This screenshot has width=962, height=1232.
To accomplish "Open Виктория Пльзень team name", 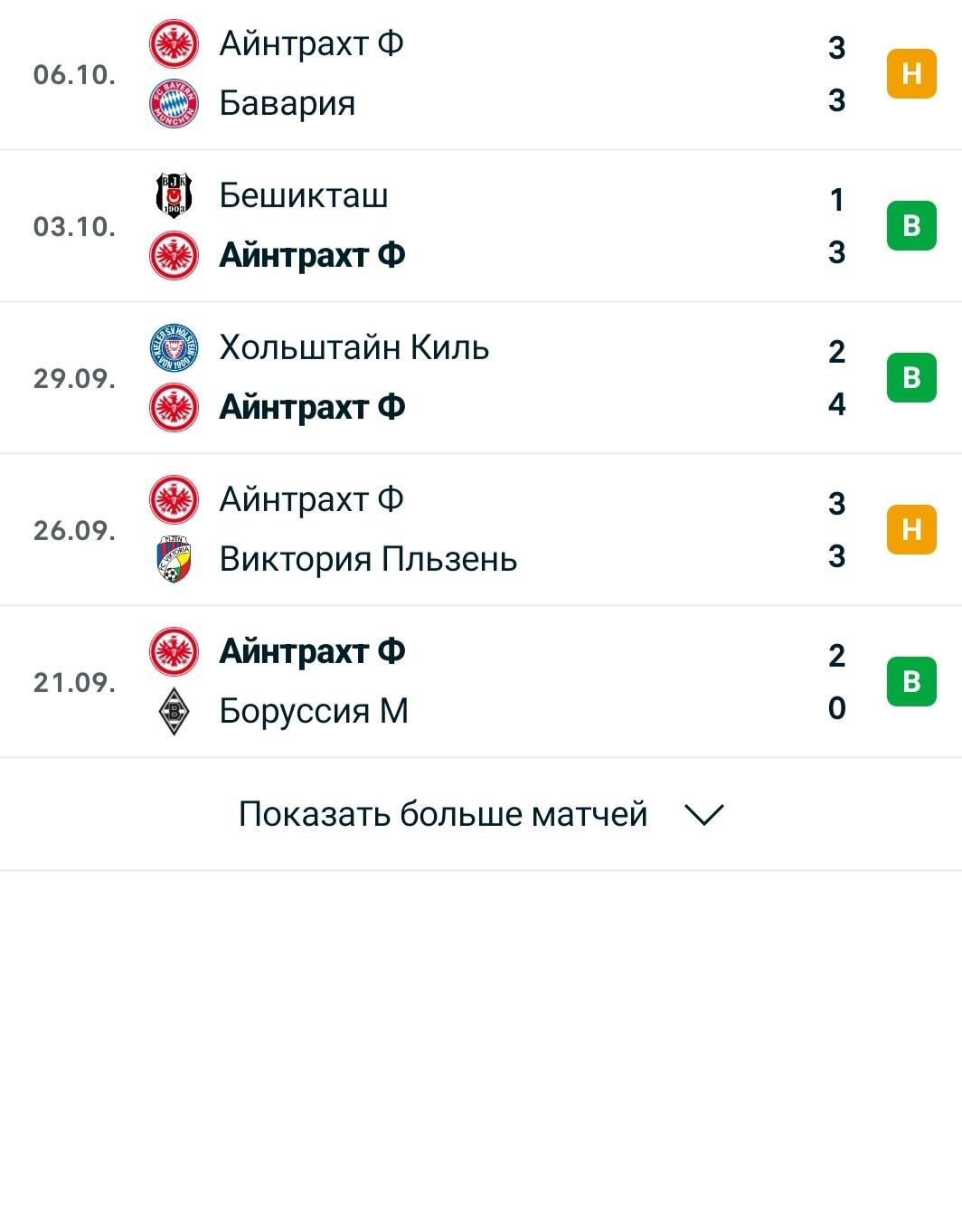I will click(x=368, y=559).
